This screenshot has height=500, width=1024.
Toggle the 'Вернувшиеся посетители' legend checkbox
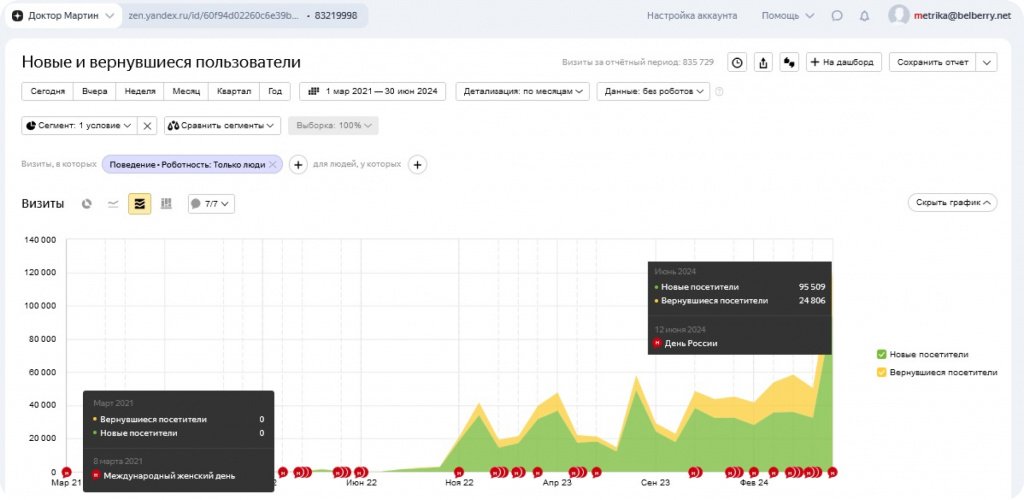pos(881,372)
